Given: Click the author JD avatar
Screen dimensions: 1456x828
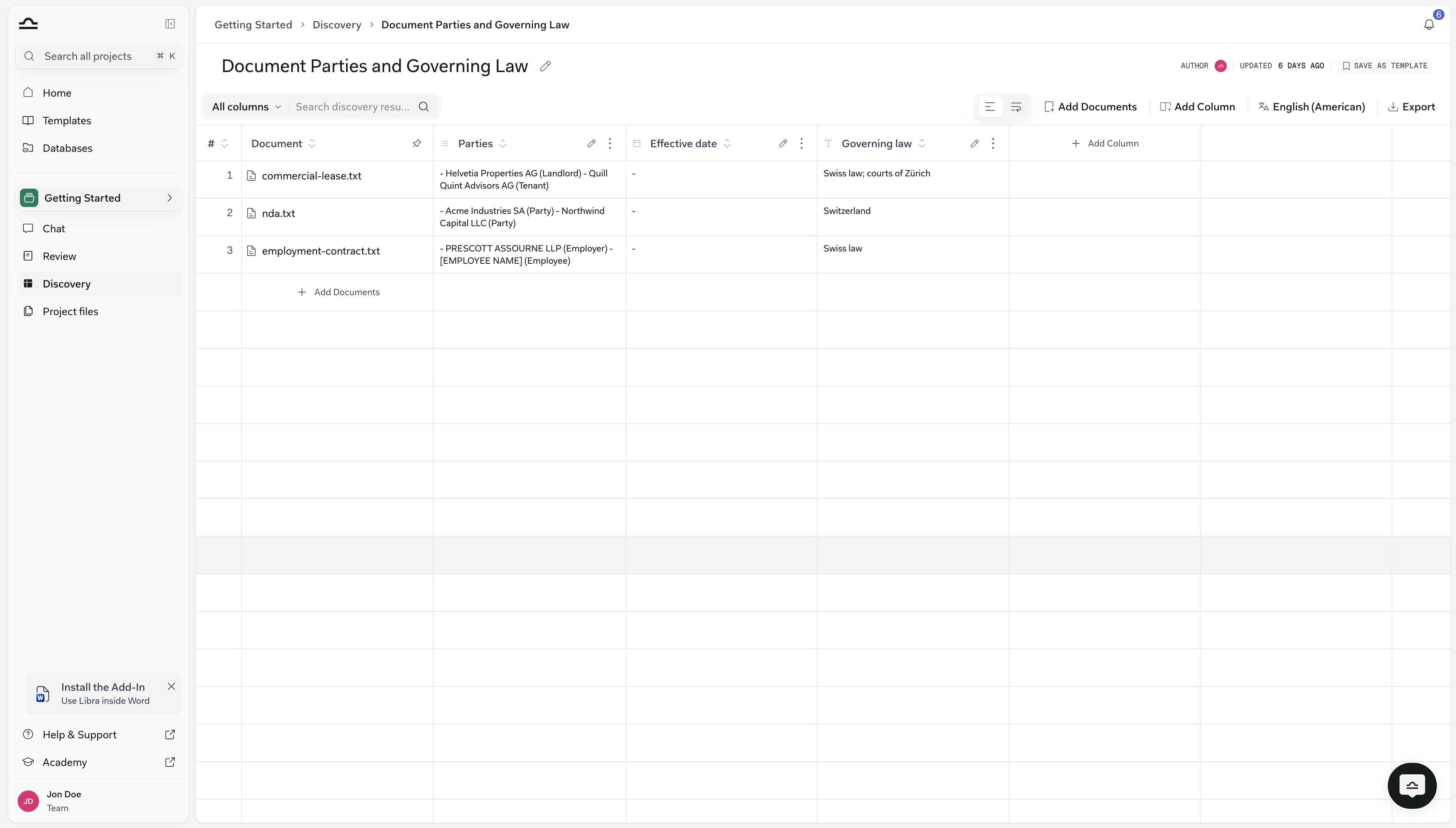Looking at the screenshot, I should pyautogui.click(x=1221, y=66).
